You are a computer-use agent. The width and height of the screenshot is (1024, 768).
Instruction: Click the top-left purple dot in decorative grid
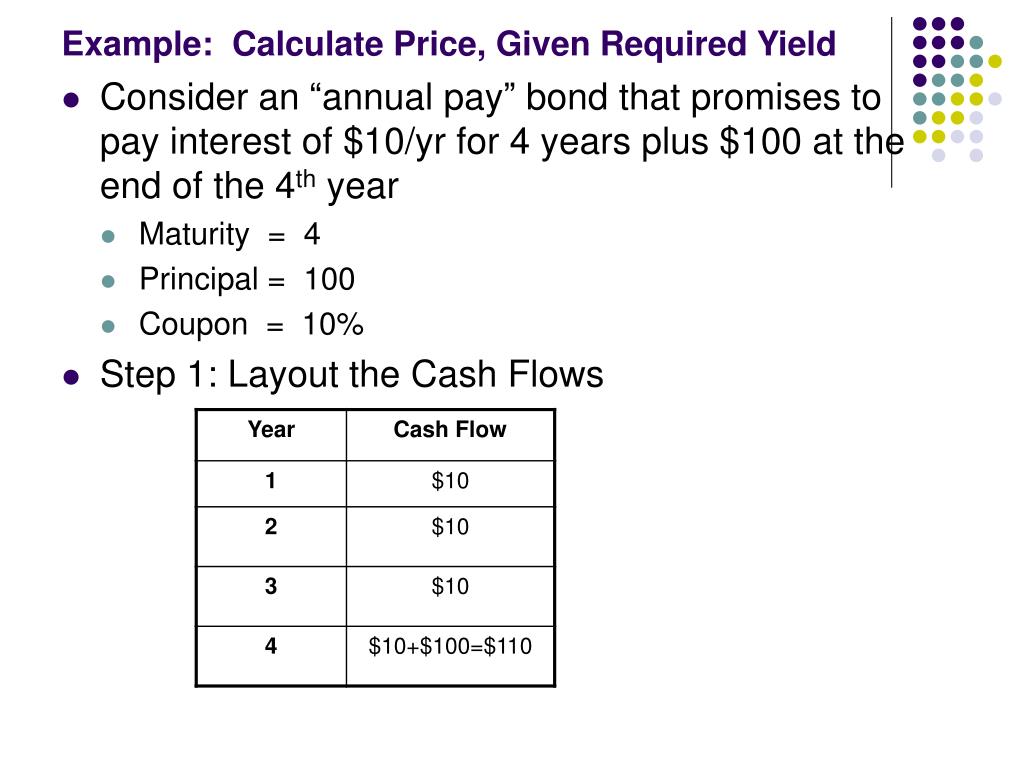click(921, 24)
